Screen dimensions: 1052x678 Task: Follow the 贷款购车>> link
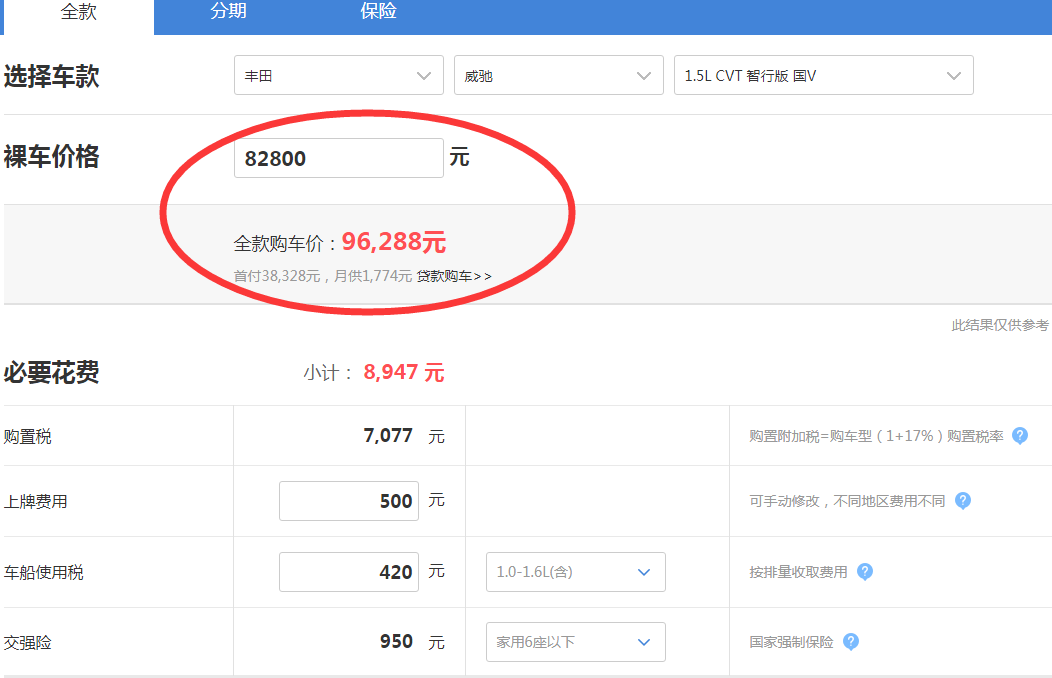[x=454, y=276]
